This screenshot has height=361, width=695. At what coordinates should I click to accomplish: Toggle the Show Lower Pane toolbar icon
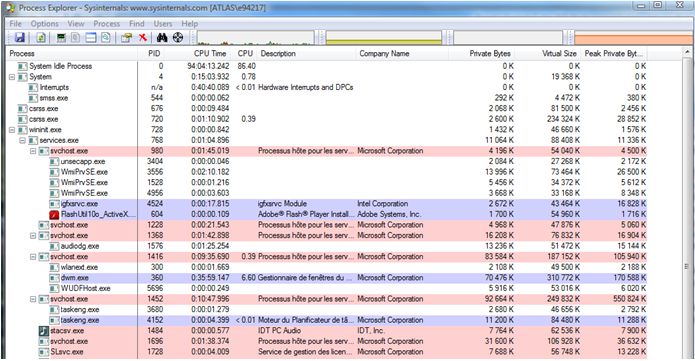91,38
